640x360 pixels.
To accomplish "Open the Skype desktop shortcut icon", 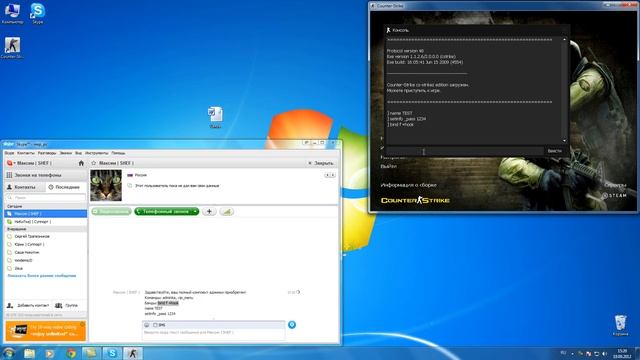I will click(38, 12).
